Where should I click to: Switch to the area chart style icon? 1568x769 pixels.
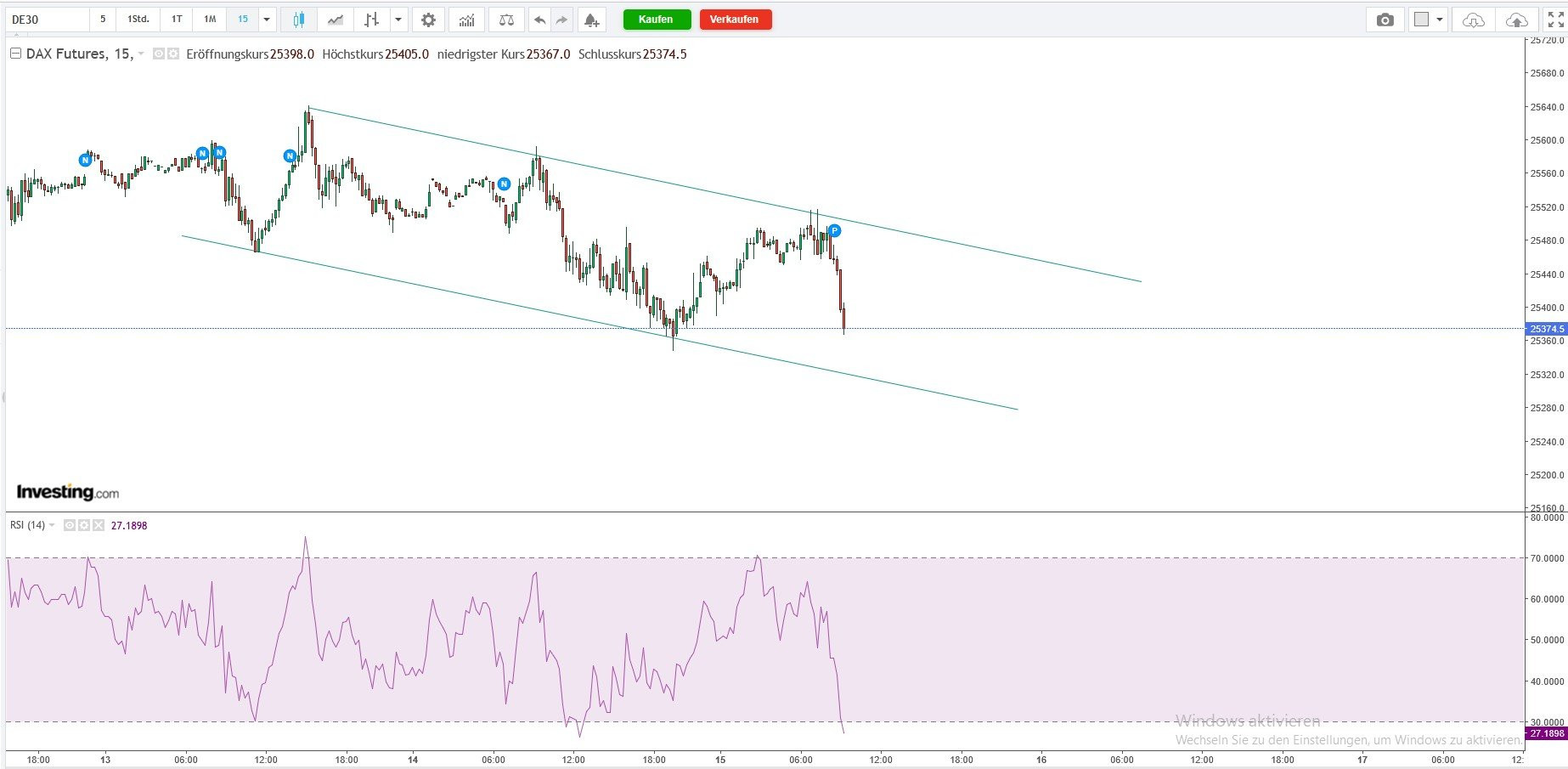click(x=336, y=20)
